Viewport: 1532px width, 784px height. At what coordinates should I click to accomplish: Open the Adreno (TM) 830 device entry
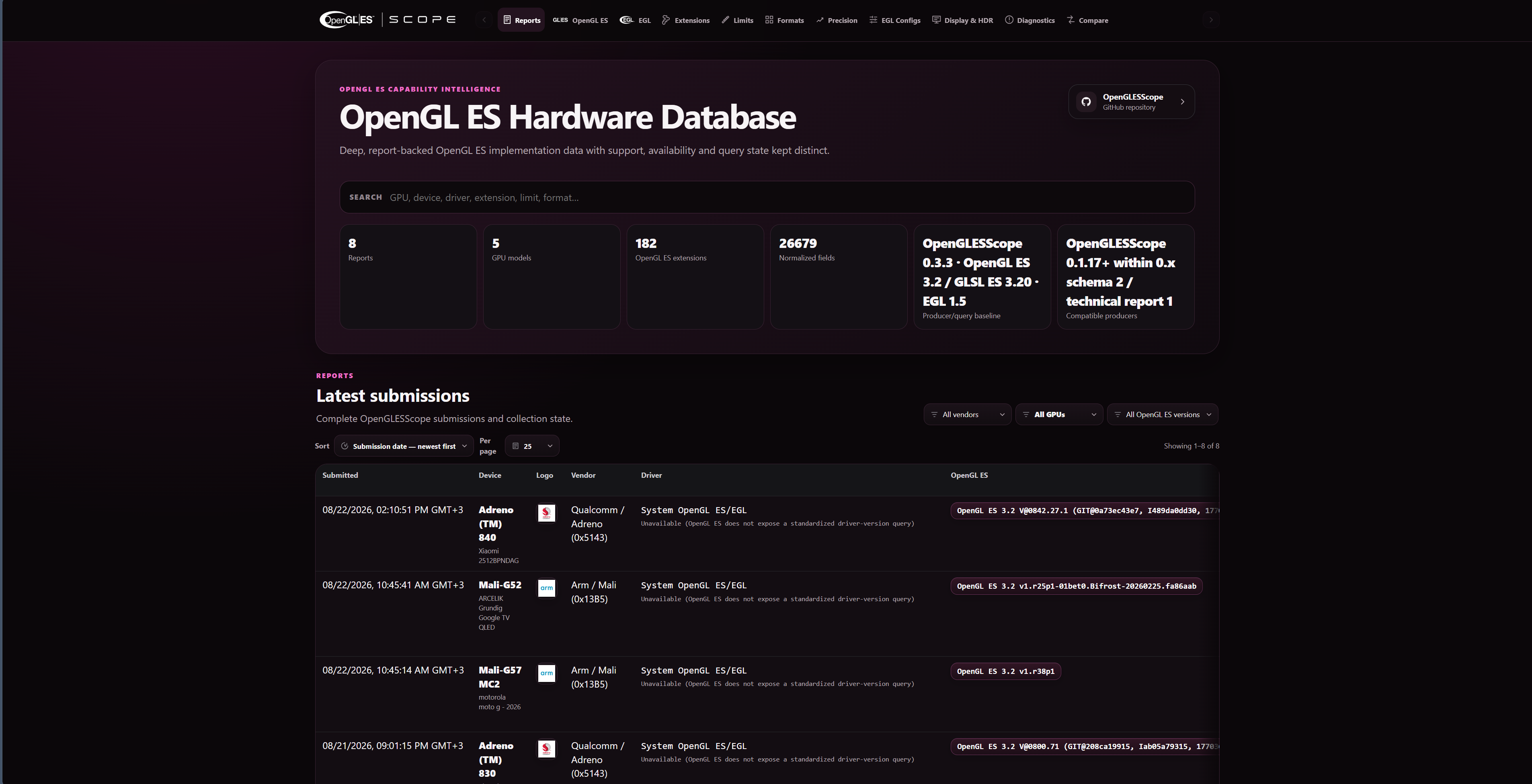496,759
